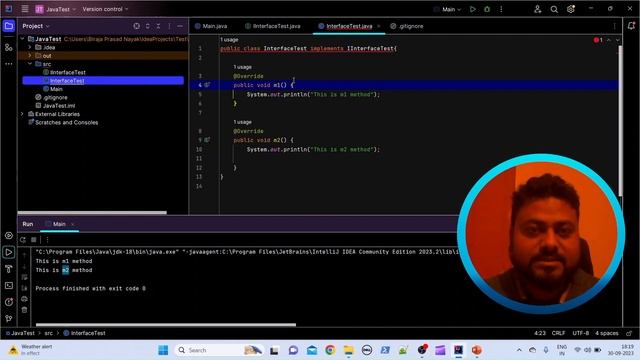
Task: Switch to IInterfaceTest.java tab
Action: click(273, 26)
